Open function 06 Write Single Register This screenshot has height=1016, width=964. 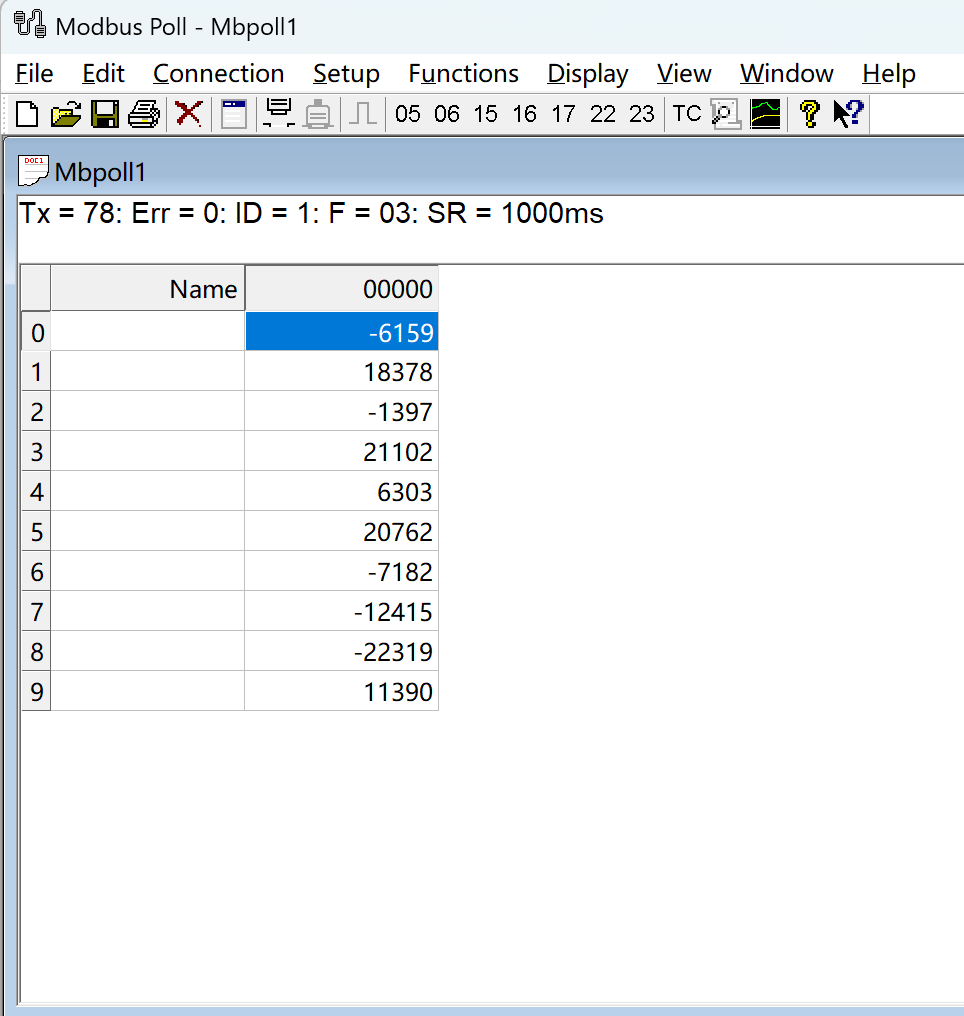447,114
